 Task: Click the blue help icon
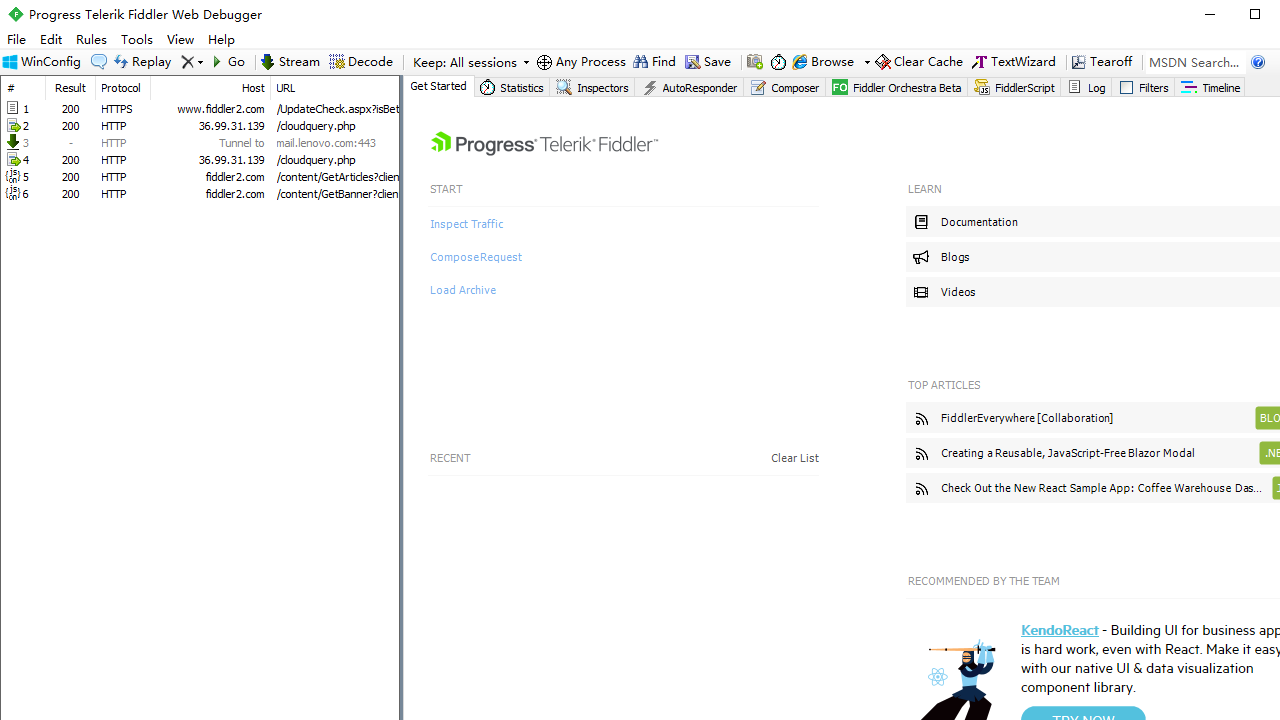point(1258,62)
